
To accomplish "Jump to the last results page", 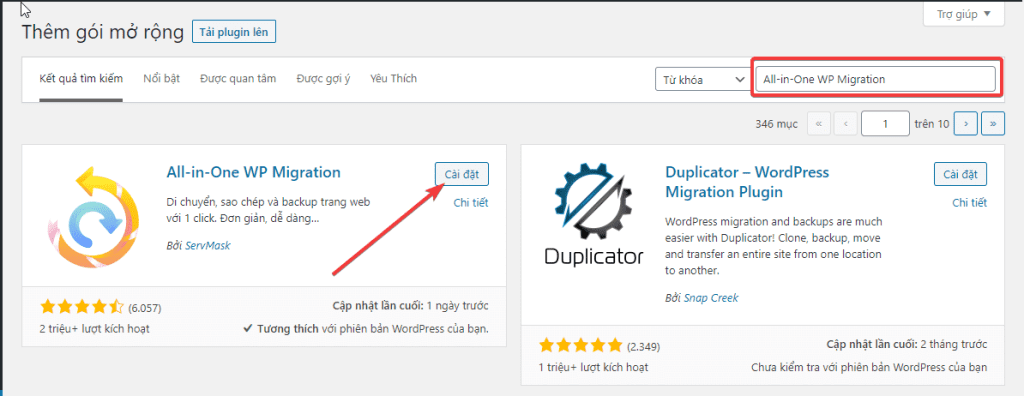I will coord(993,124).
